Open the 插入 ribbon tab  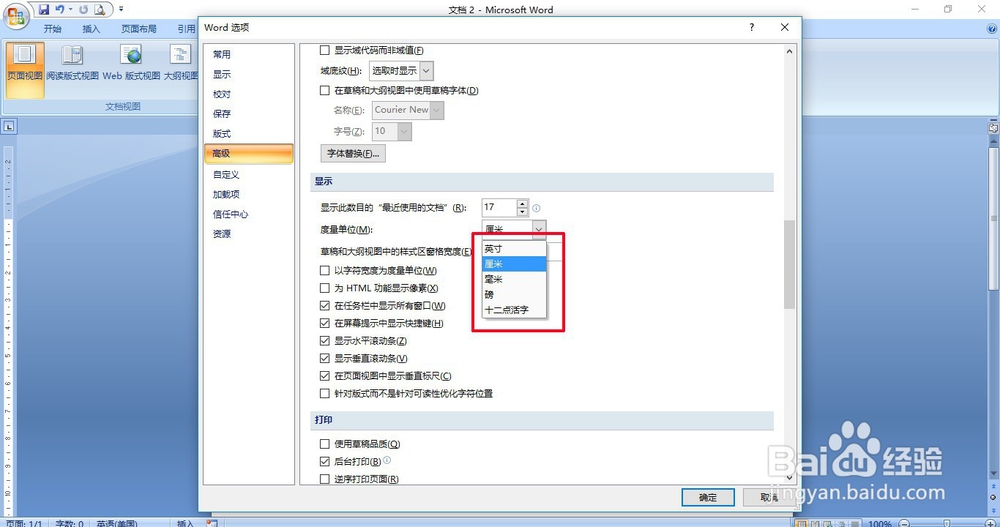click(x=91, y=29)
